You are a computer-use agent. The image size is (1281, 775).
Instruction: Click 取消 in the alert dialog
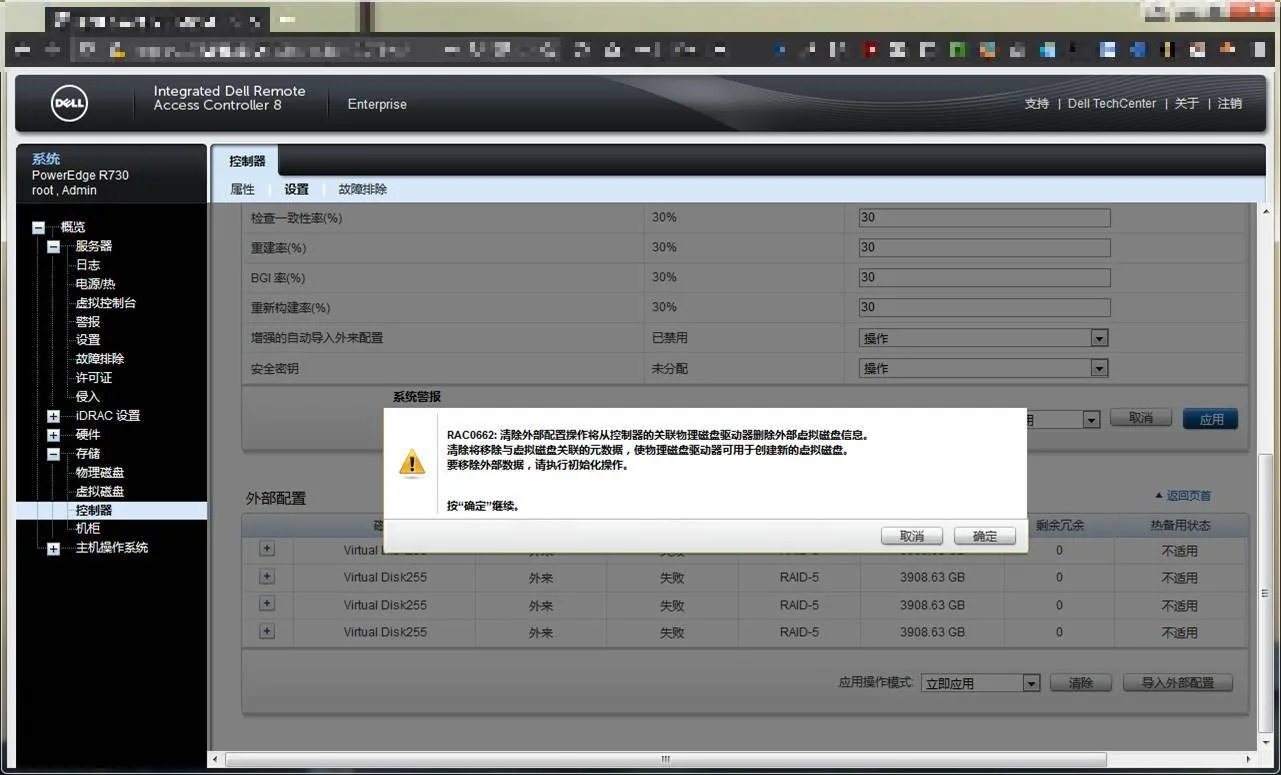point(912,536)
